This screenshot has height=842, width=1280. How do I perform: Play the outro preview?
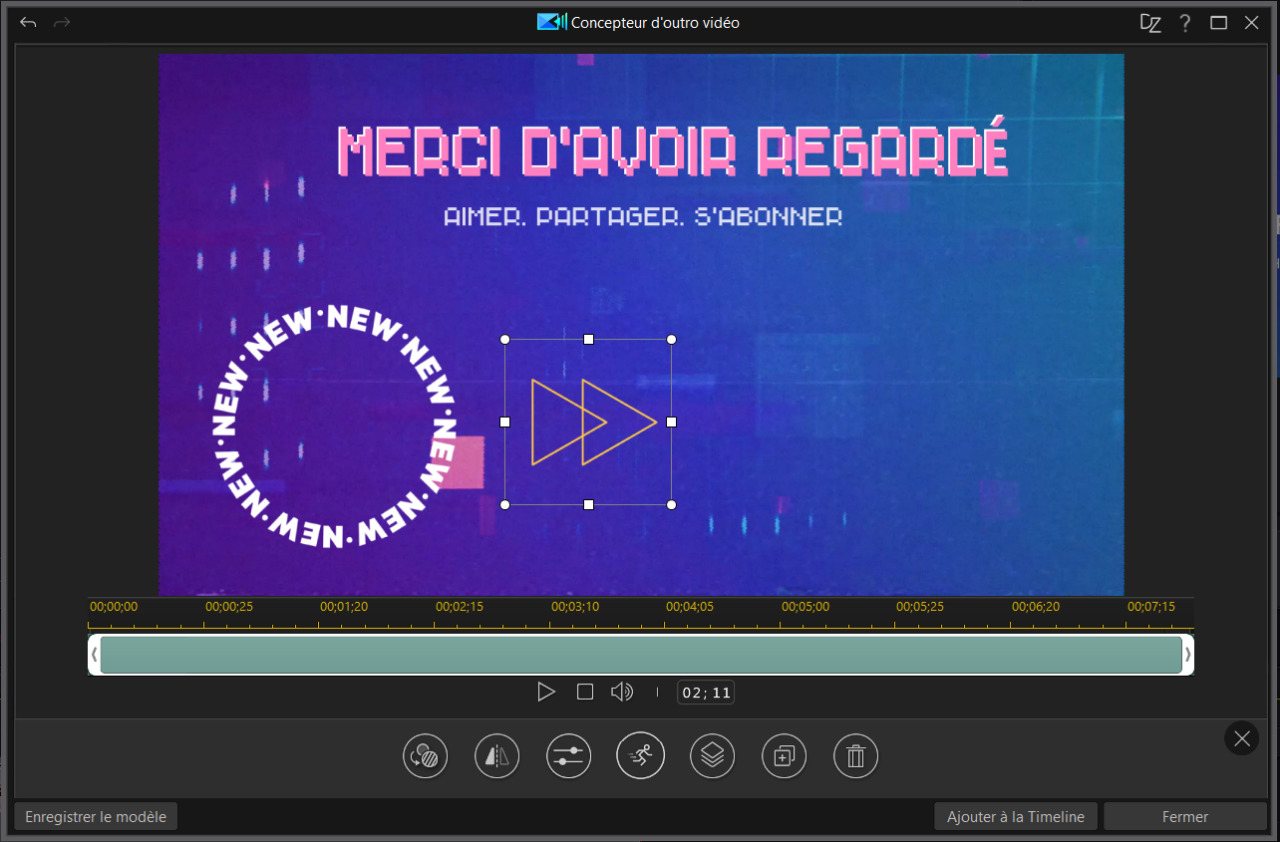coord(546,691)
